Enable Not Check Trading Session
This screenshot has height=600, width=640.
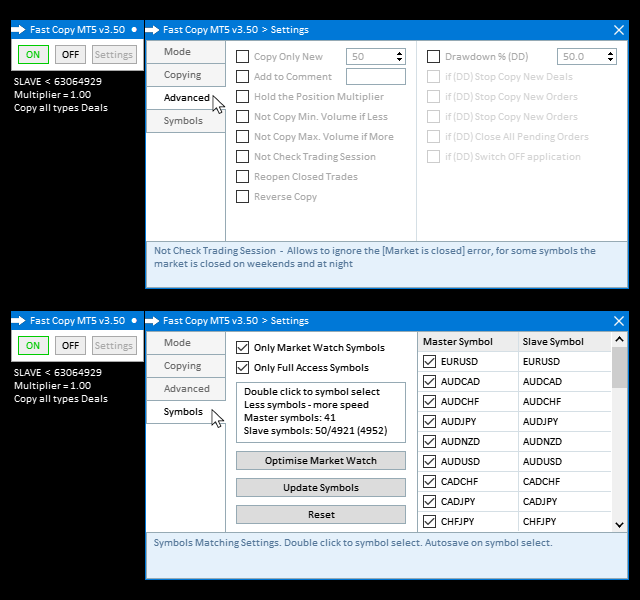[x=242, y=157]
